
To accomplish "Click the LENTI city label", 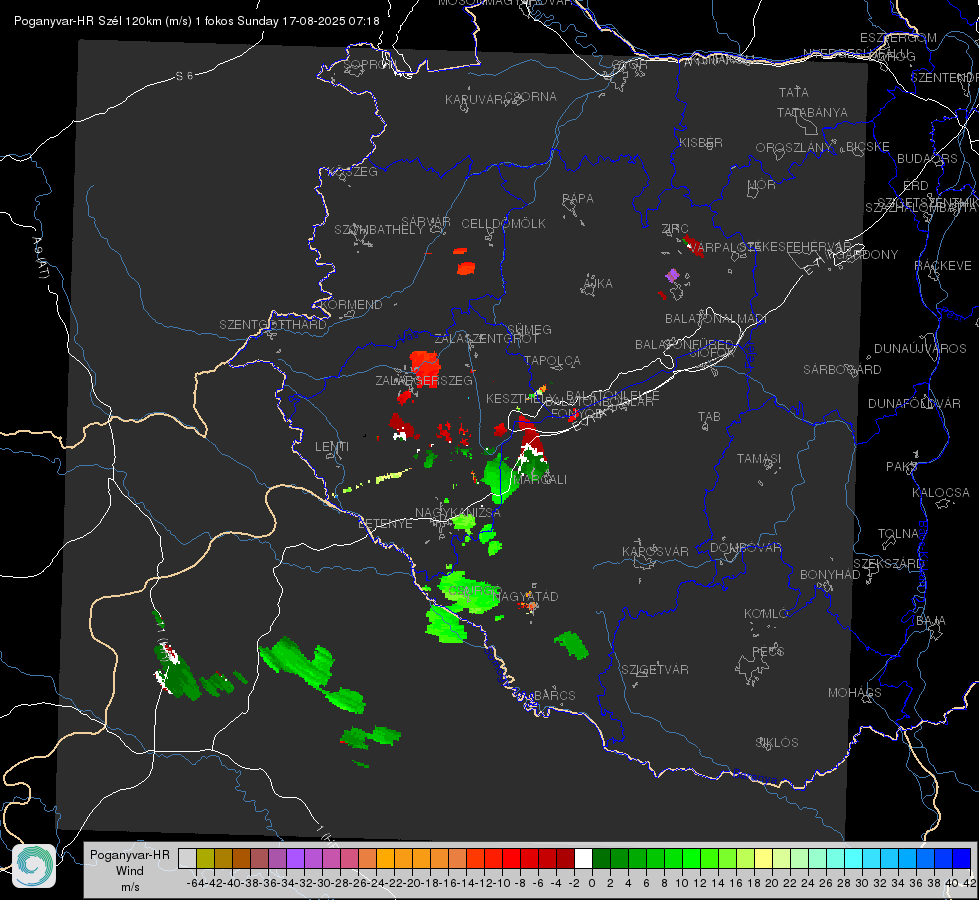I will tap(332, 447).
